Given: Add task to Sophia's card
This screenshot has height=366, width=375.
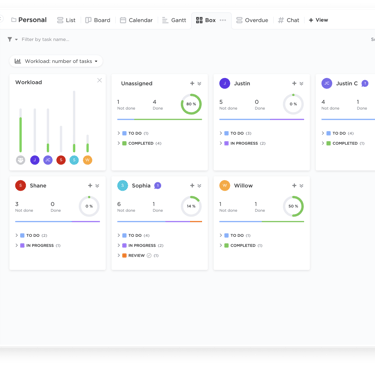Looking at the screenshot, I should tap(192, 186).
